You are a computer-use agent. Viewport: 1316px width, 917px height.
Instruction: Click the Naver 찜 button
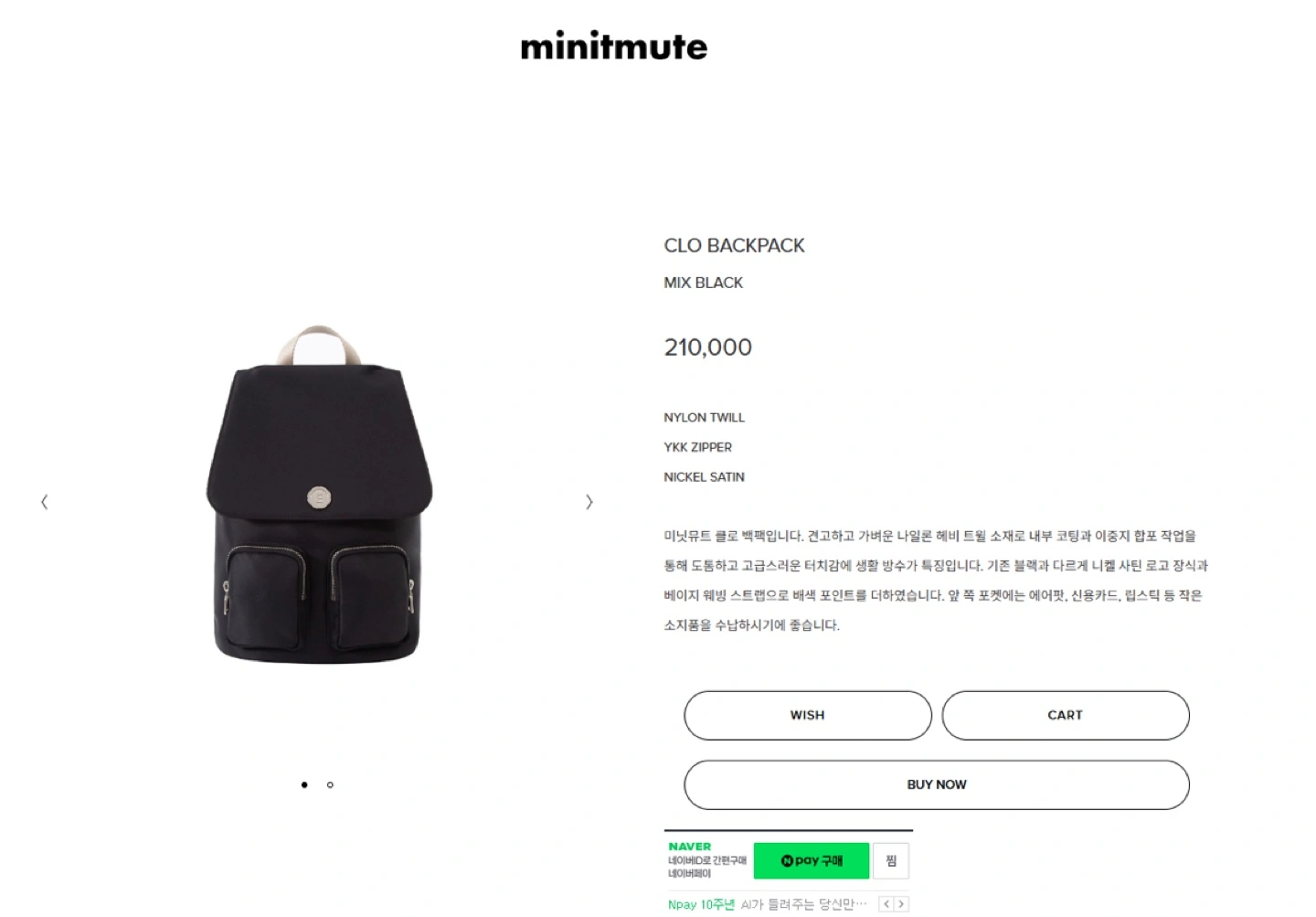891,860
